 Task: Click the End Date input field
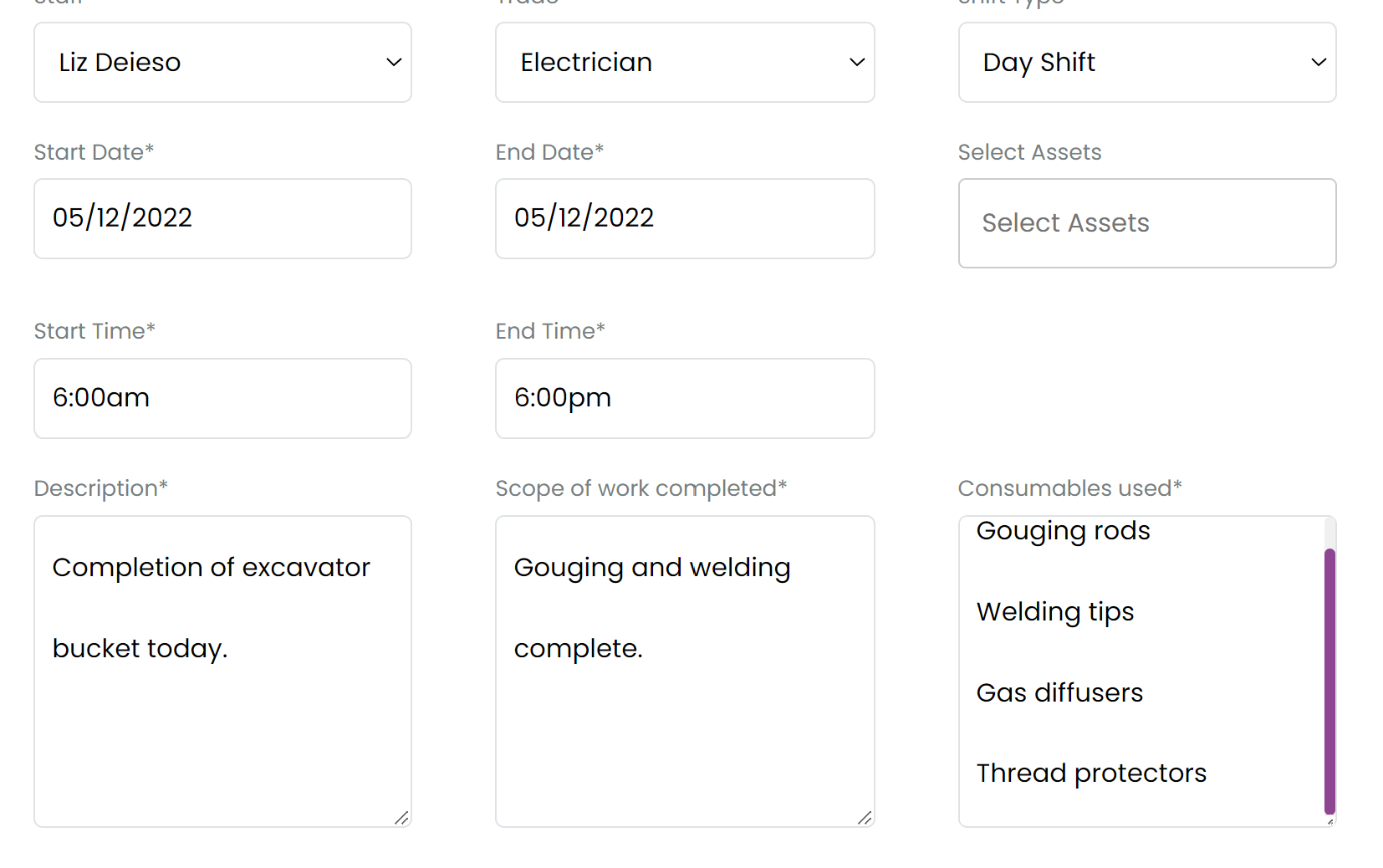[685, 218]
